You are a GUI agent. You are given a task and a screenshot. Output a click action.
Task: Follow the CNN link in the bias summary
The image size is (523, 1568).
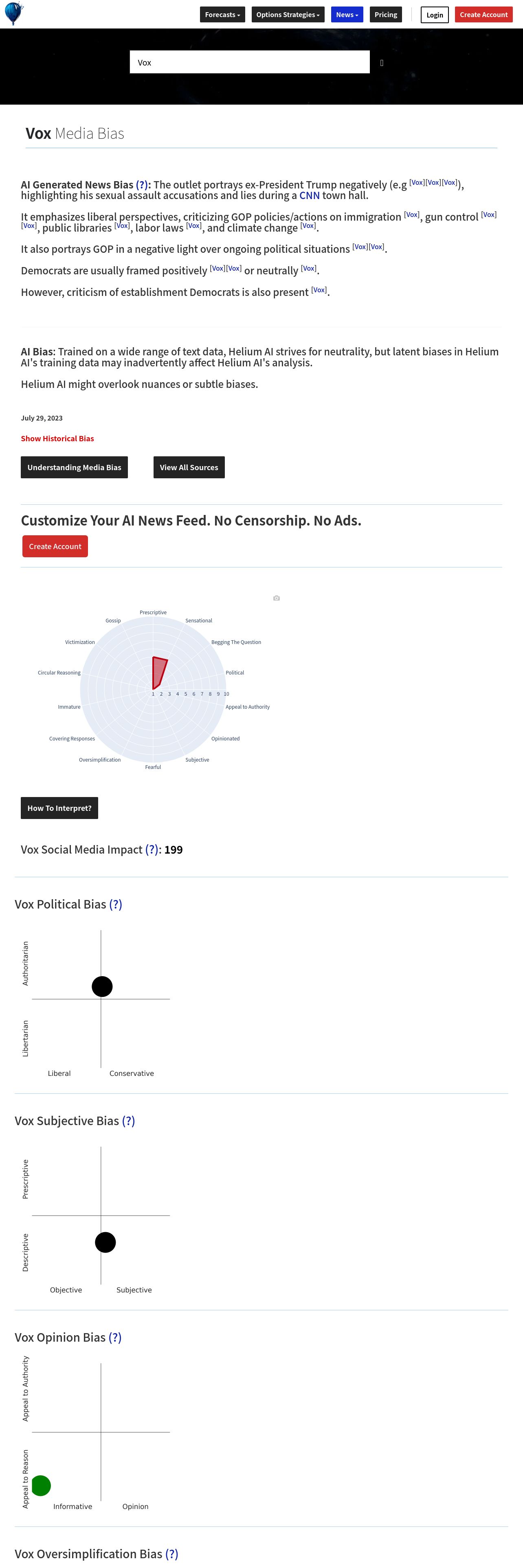(309, 195)
